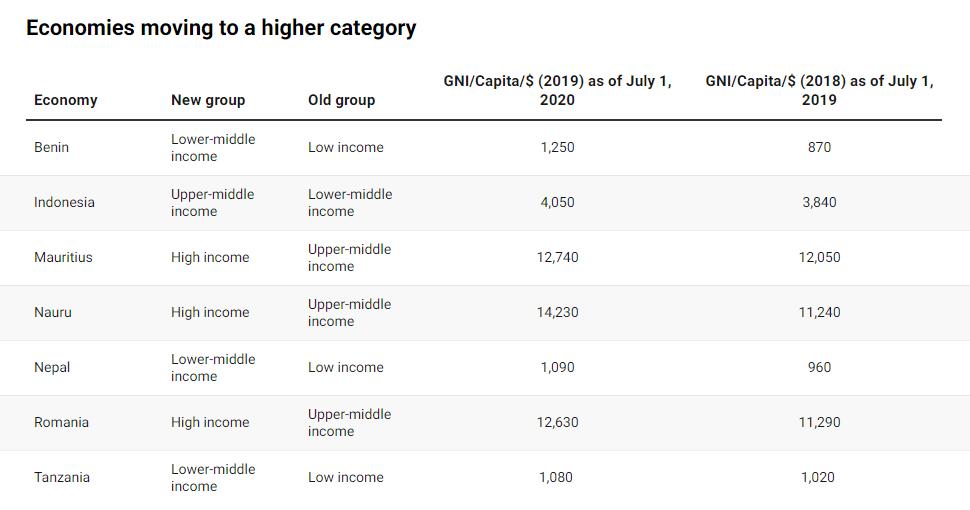This screenshot has width=970, height=510.
Task: Click Tanzania's 1,080 value
Action: (x=556, y=478)
